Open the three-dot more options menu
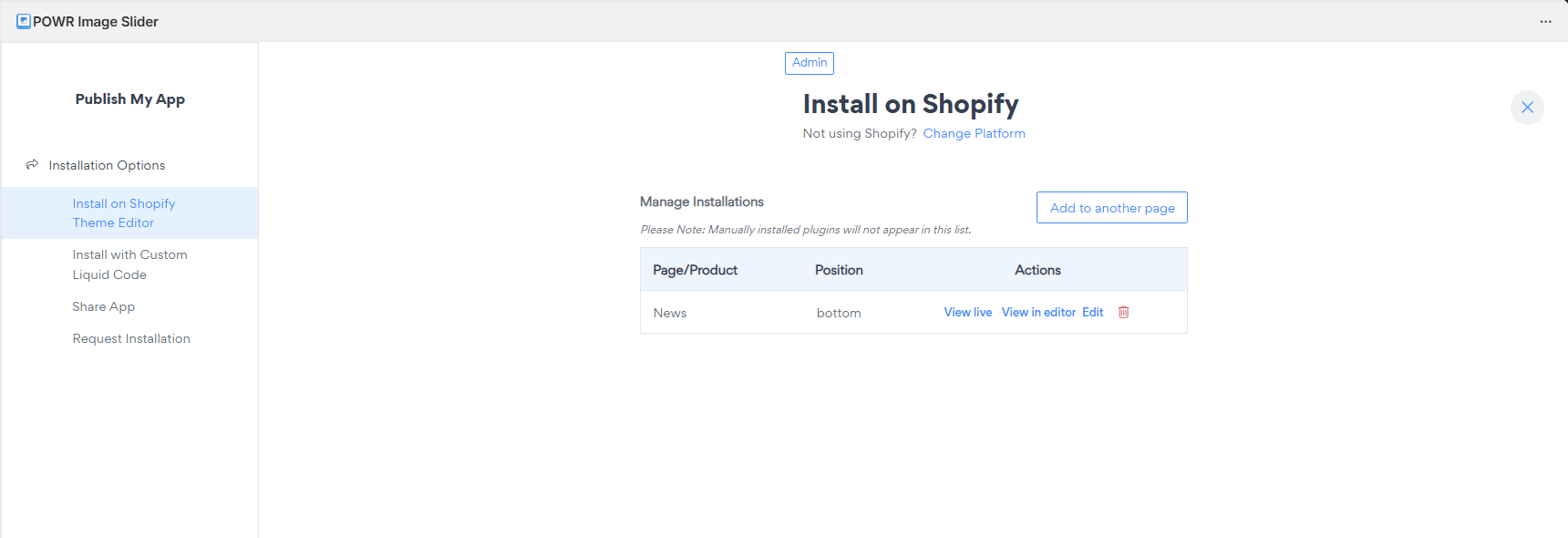The height and width of the screenshot is (538, 1568). point(1545,21)
